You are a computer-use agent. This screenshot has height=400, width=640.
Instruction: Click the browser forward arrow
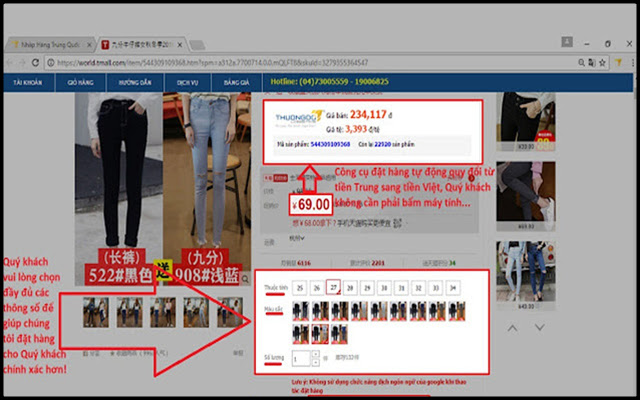(x=22, y=62)
